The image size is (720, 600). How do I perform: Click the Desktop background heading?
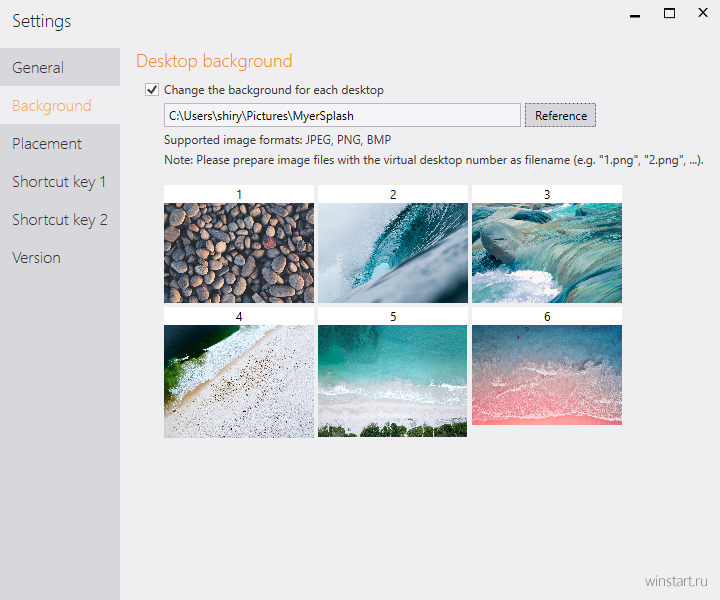pos(214,61)
